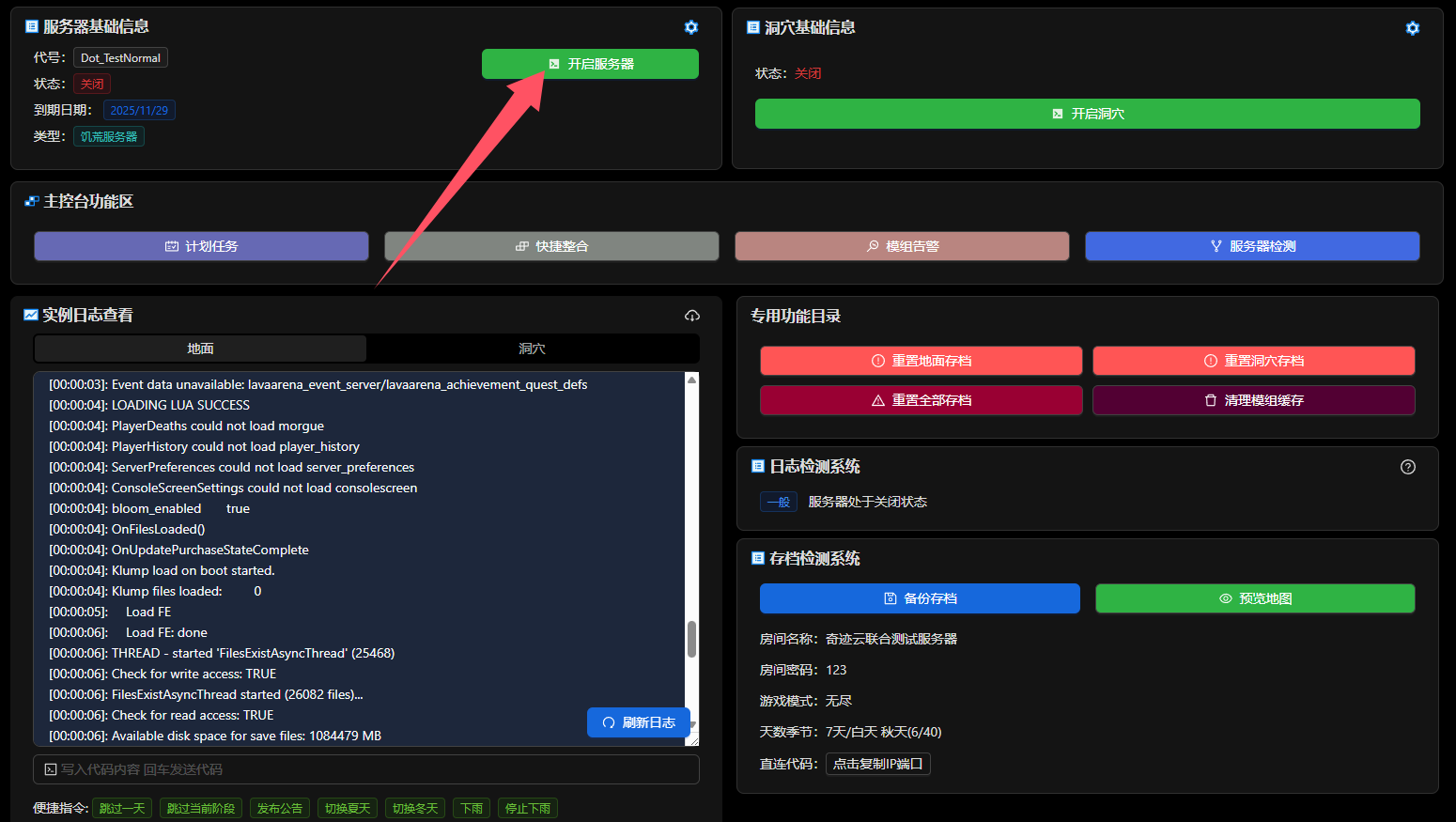
Task: Click 清理模组缓存 clear cache button
Action: [1254, 400]
